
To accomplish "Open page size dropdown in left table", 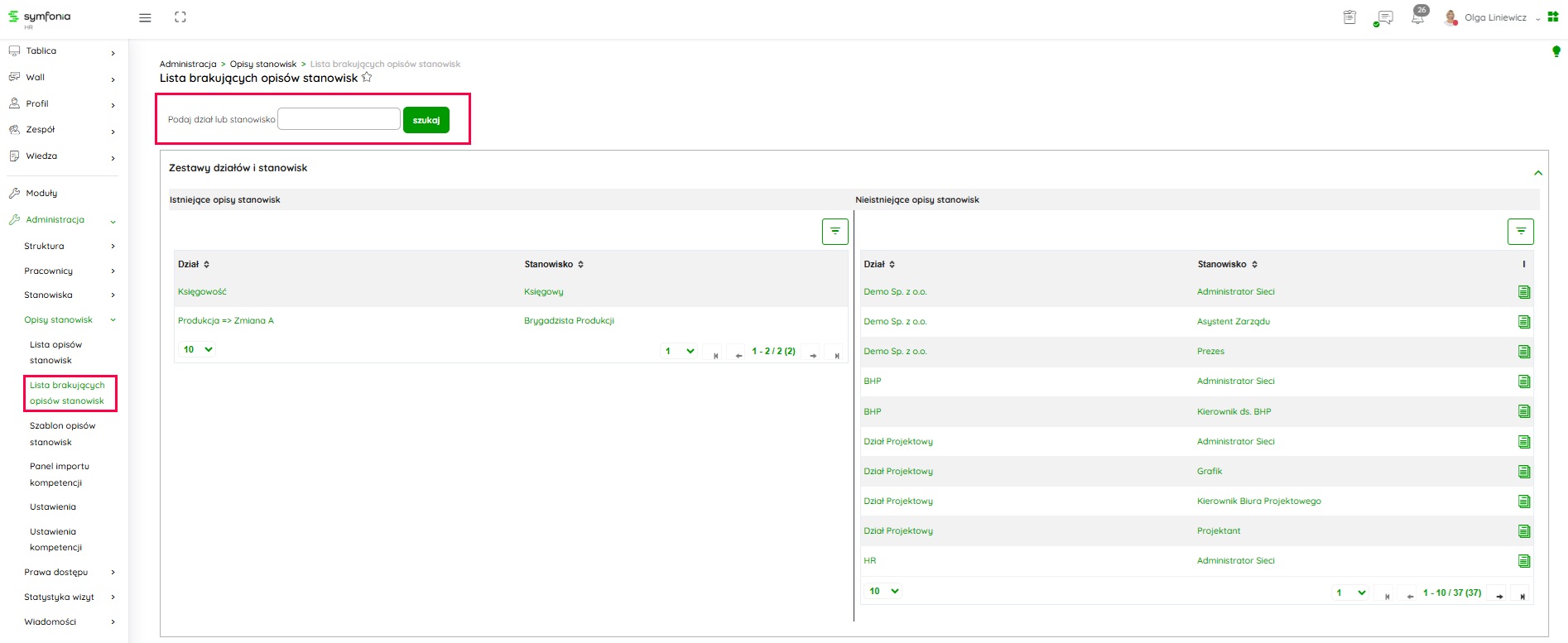I will point(198,349).
